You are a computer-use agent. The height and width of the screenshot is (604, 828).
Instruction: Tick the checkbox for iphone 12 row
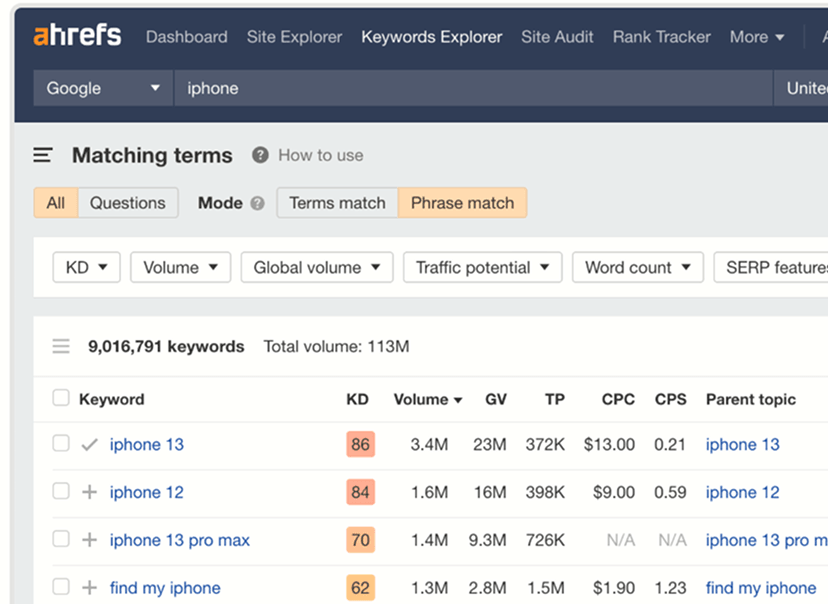[61, 491]
